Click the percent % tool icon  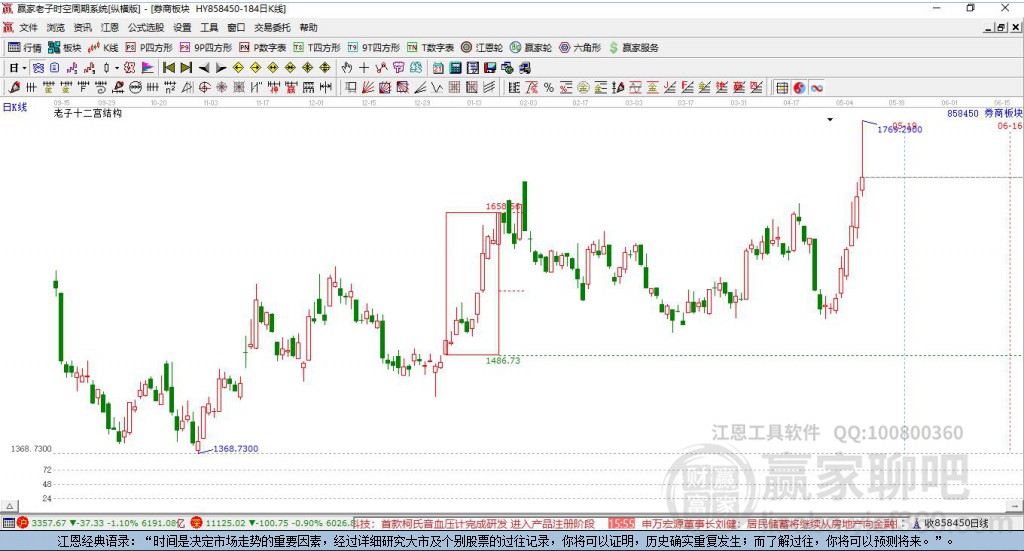(x=549, y=87)
